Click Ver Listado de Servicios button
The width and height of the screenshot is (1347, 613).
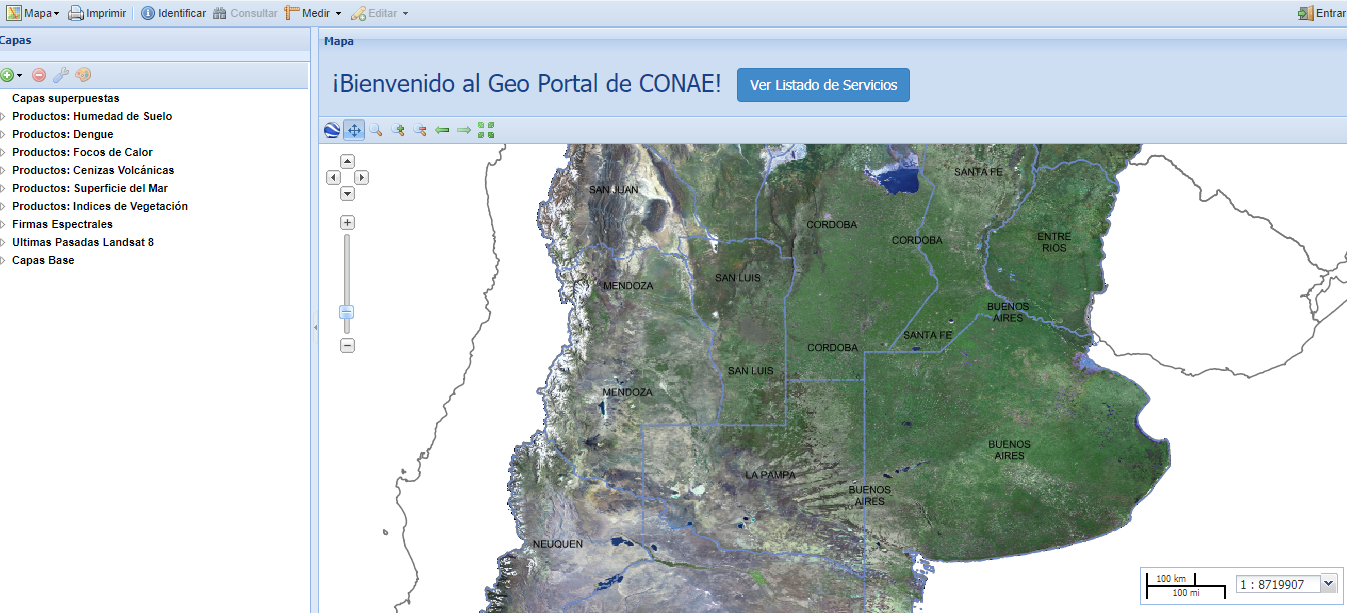[823, 85]
